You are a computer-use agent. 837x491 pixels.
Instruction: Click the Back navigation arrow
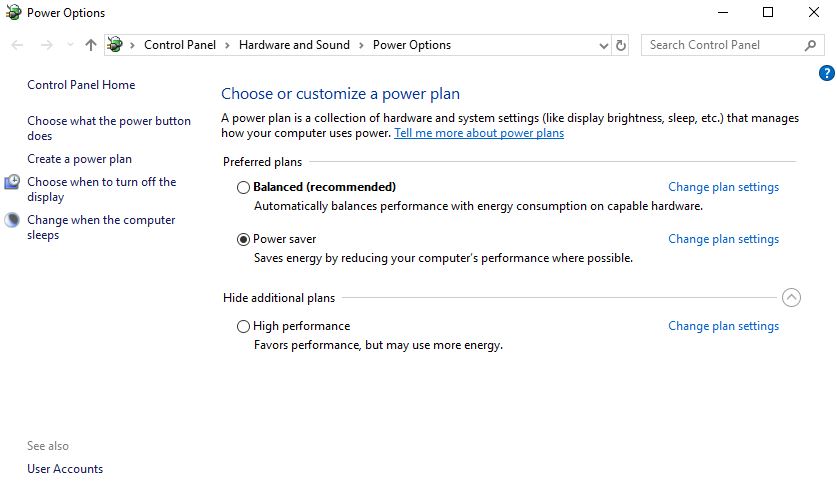[x=17, y=45]
